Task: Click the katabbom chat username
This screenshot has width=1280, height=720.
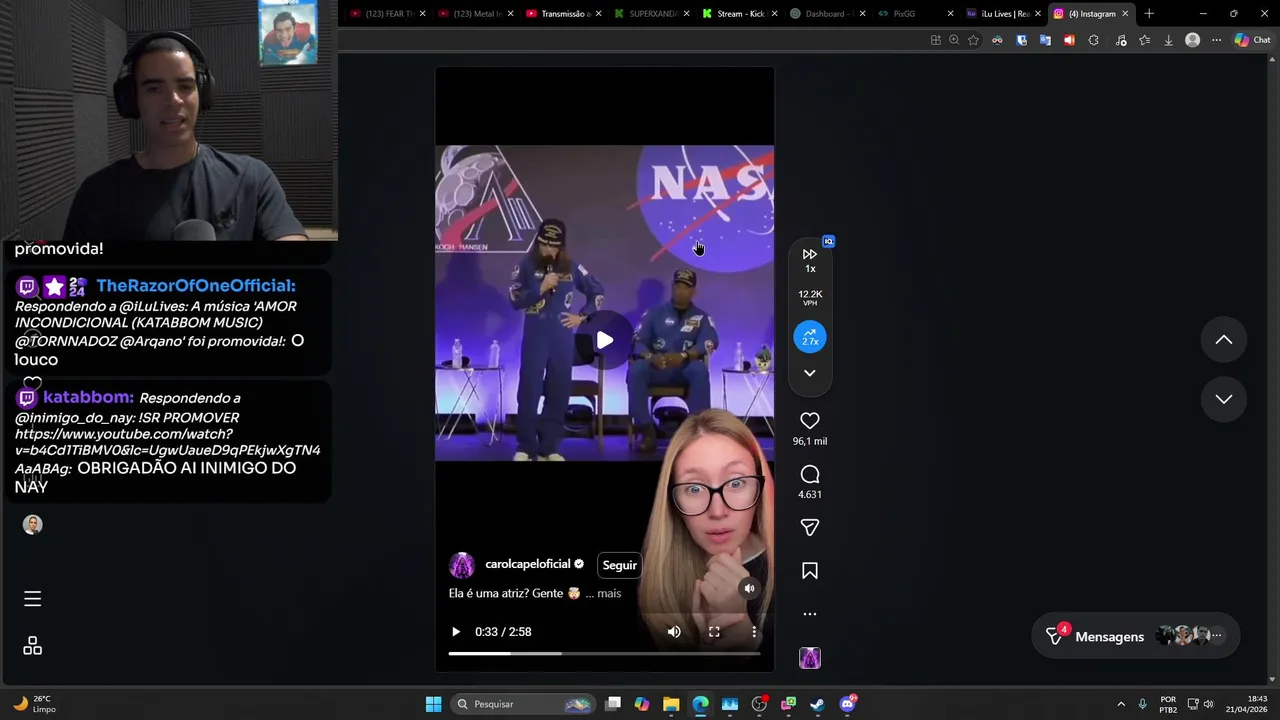Action: 88,397
